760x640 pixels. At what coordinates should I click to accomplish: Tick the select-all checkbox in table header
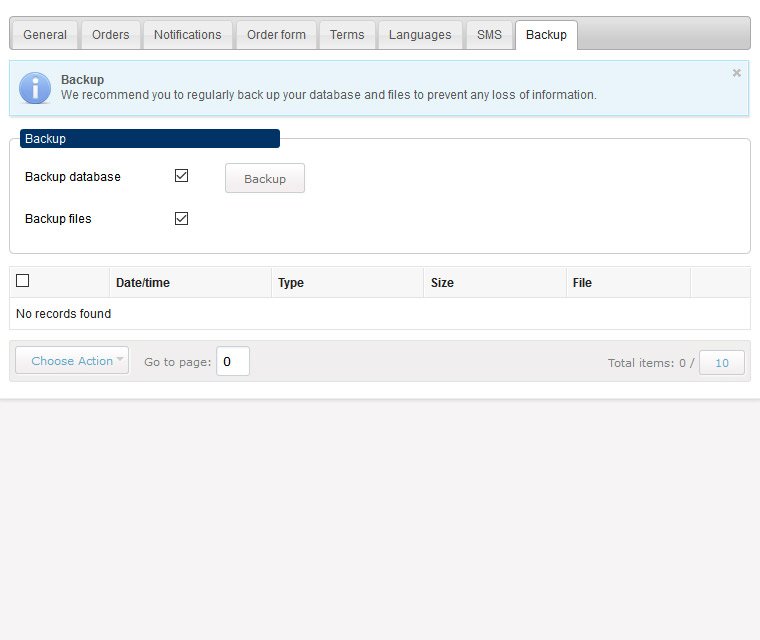22,281
